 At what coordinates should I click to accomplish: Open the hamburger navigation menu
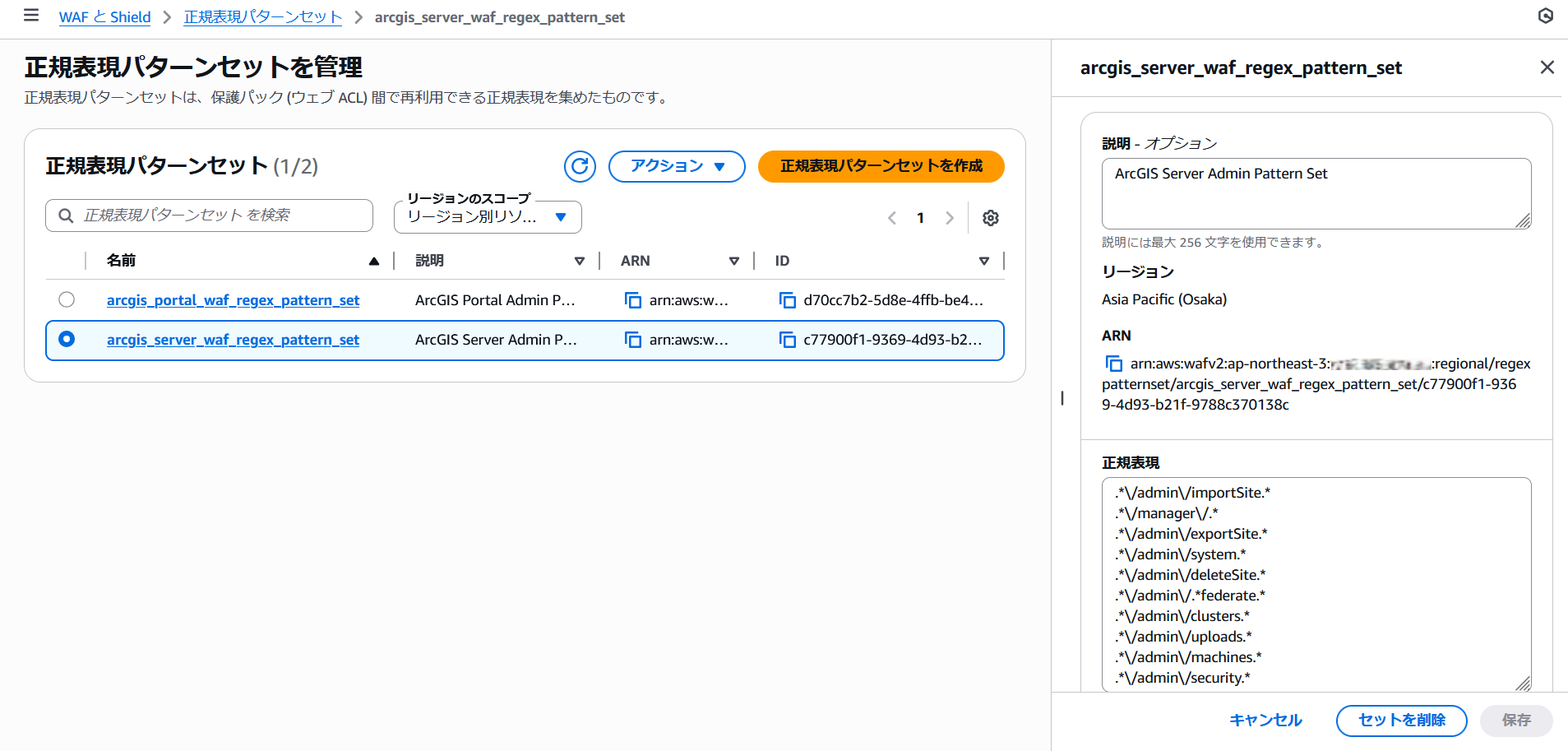coord(31,16)
